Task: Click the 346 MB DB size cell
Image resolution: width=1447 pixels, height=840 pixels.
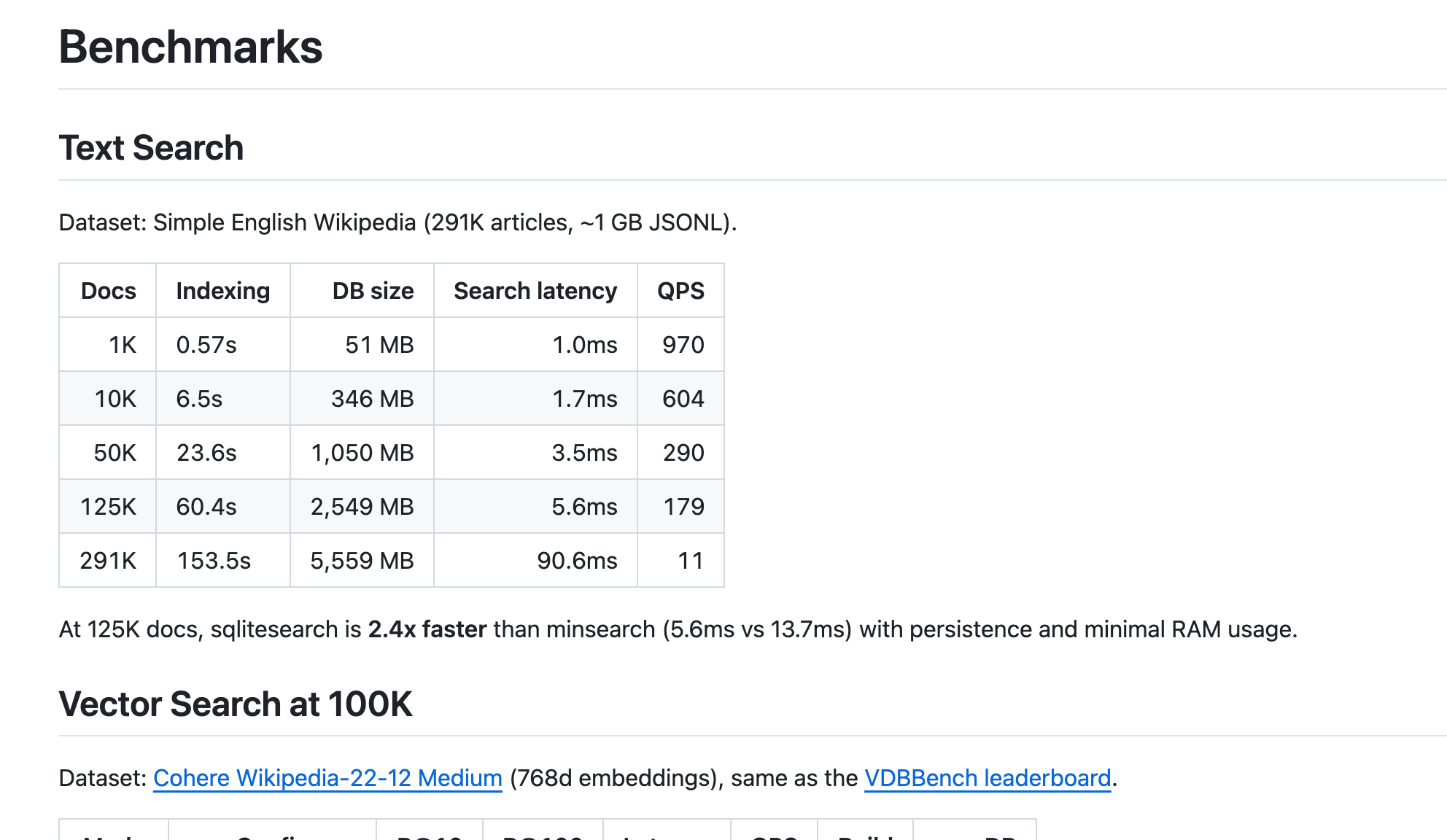Action: tap(372, 399)
